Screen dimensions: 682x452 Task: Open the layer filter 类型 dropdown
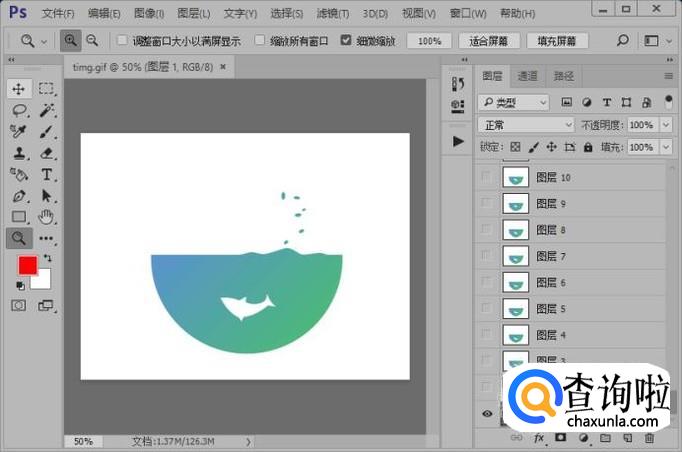(513, 102)
